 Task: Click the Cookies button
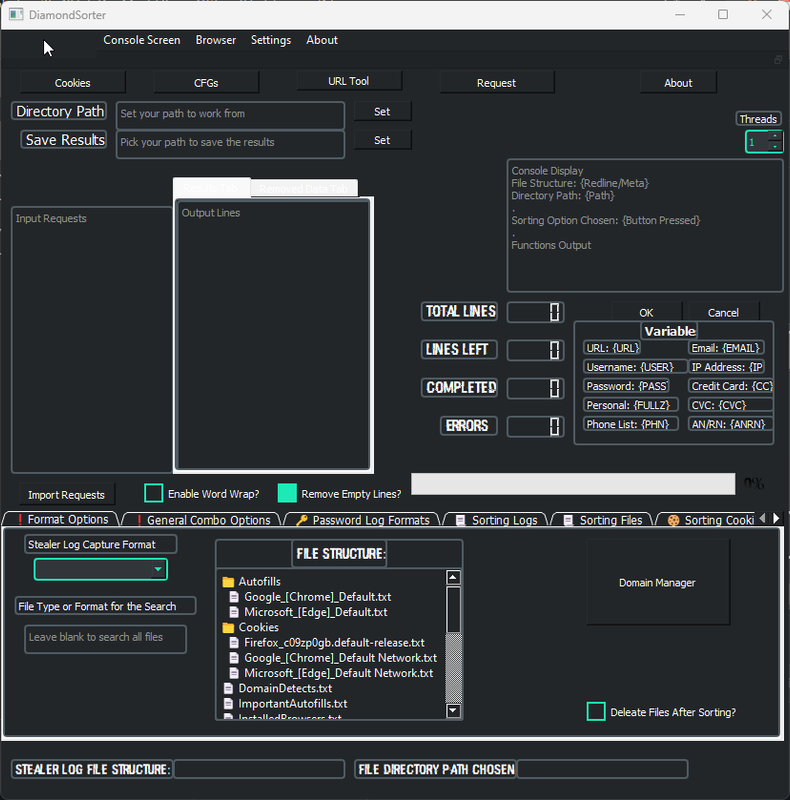coord(72,83)
